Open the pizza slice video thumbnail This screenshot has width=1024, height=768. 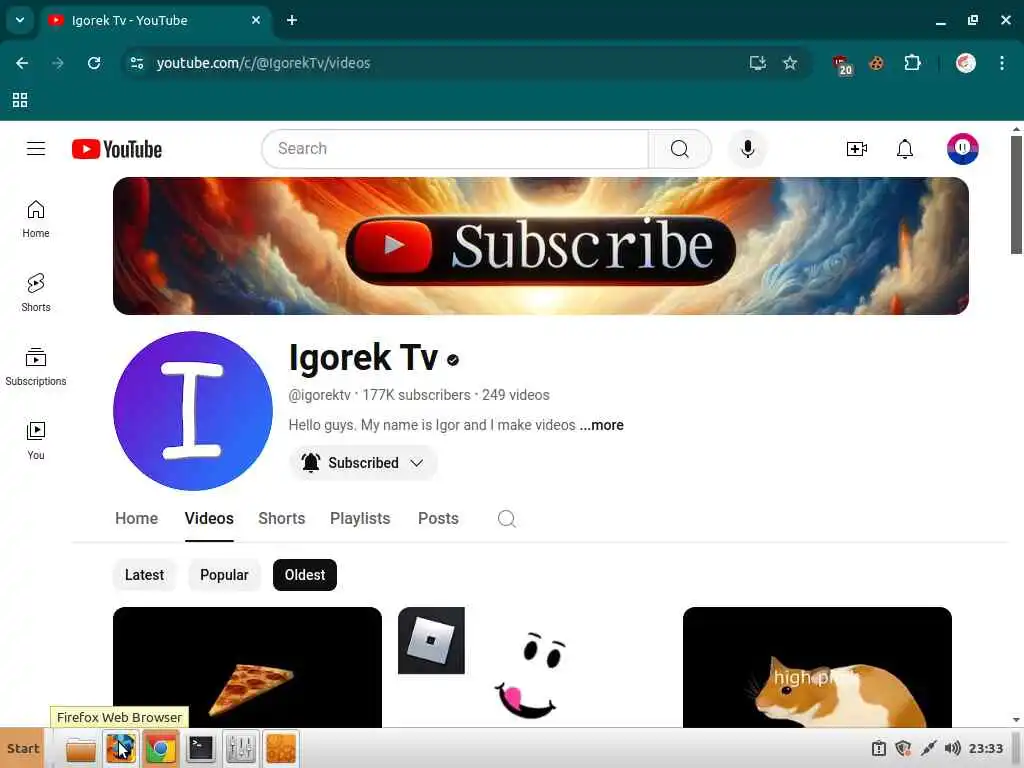point(248,667)
